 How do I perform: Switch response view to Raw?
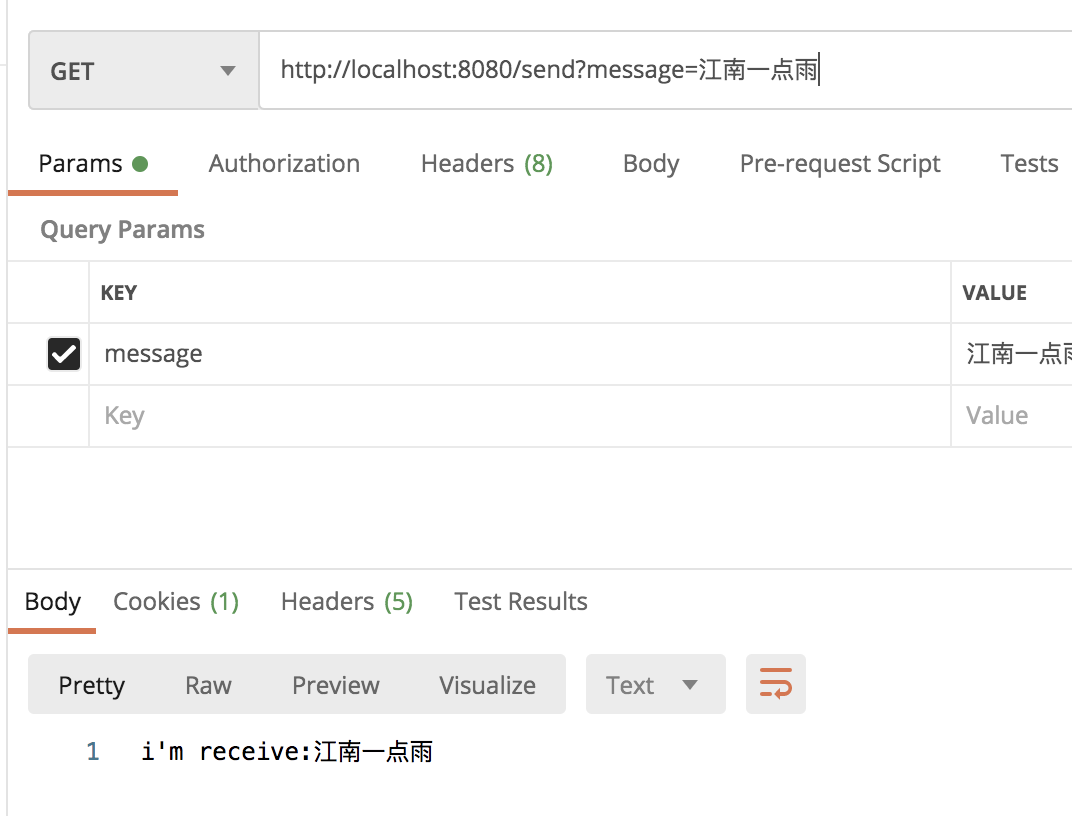coord(208,685)
